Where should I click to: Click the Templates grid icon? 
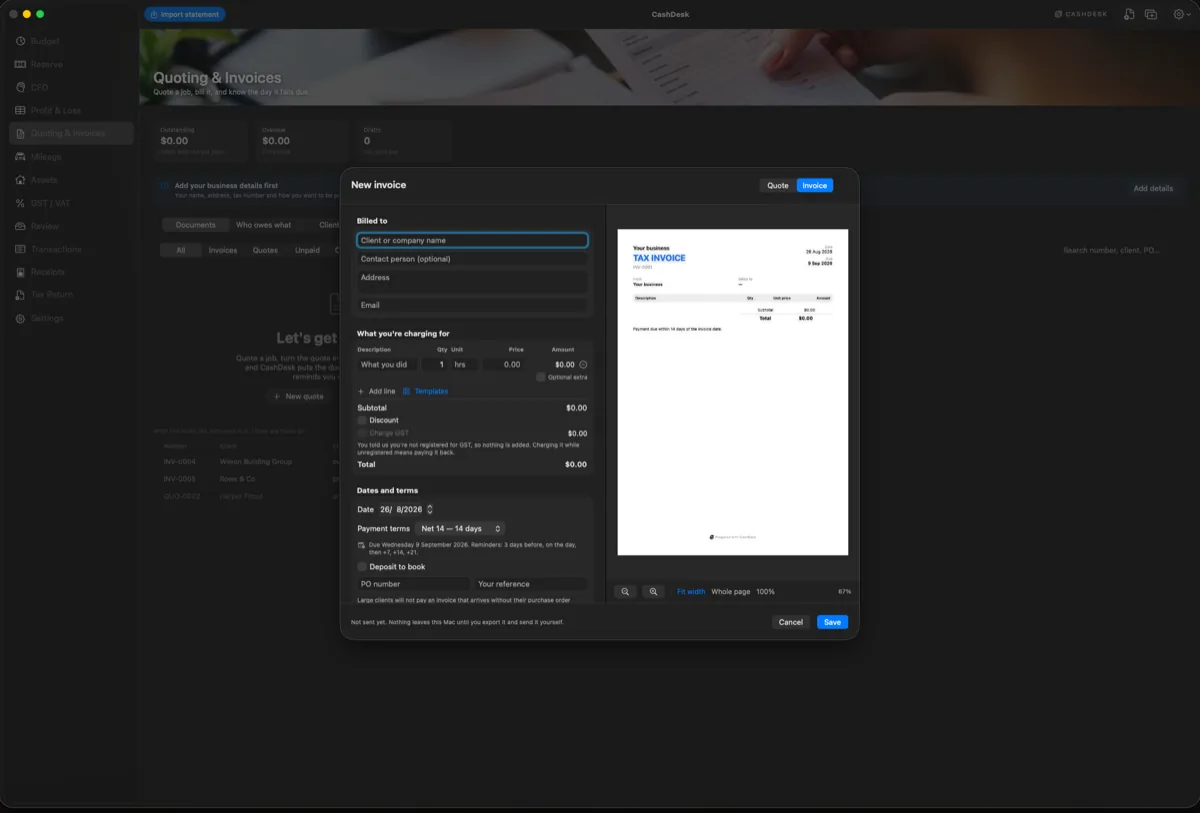point(407,391)
